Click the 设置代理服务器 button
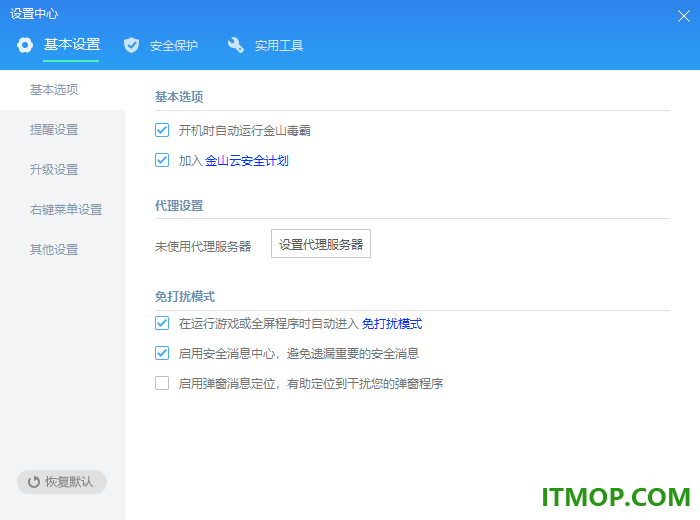This screenshot has width=700, height=520. tap(321, 244)
